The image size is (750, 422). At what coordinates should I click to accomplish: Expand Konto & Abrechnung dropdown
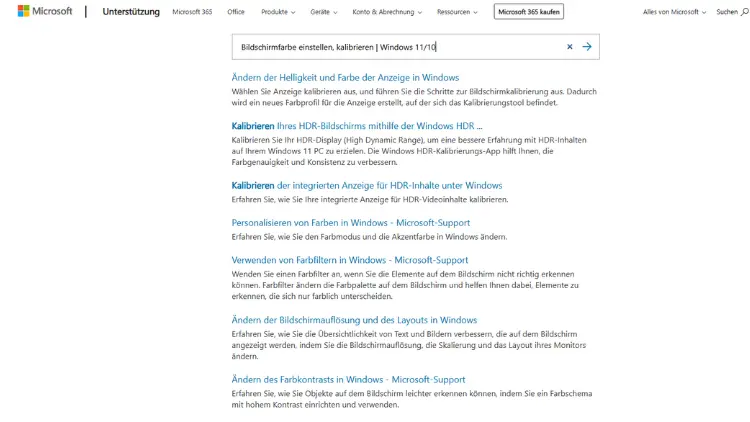(x=387, y=12)
